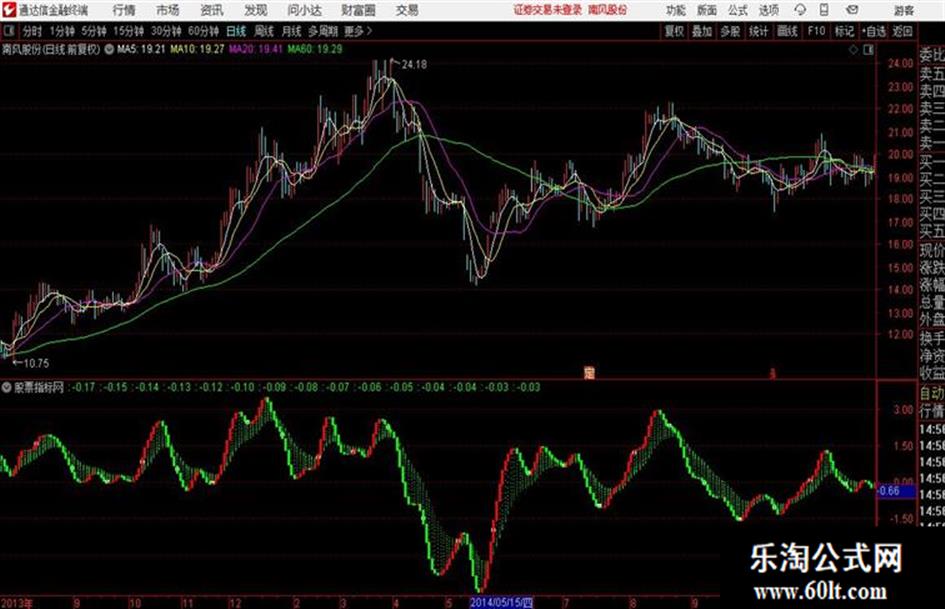
Task: Switch to 1分钟 period tab
Action: pyautogui.click(x=62, y=31)
